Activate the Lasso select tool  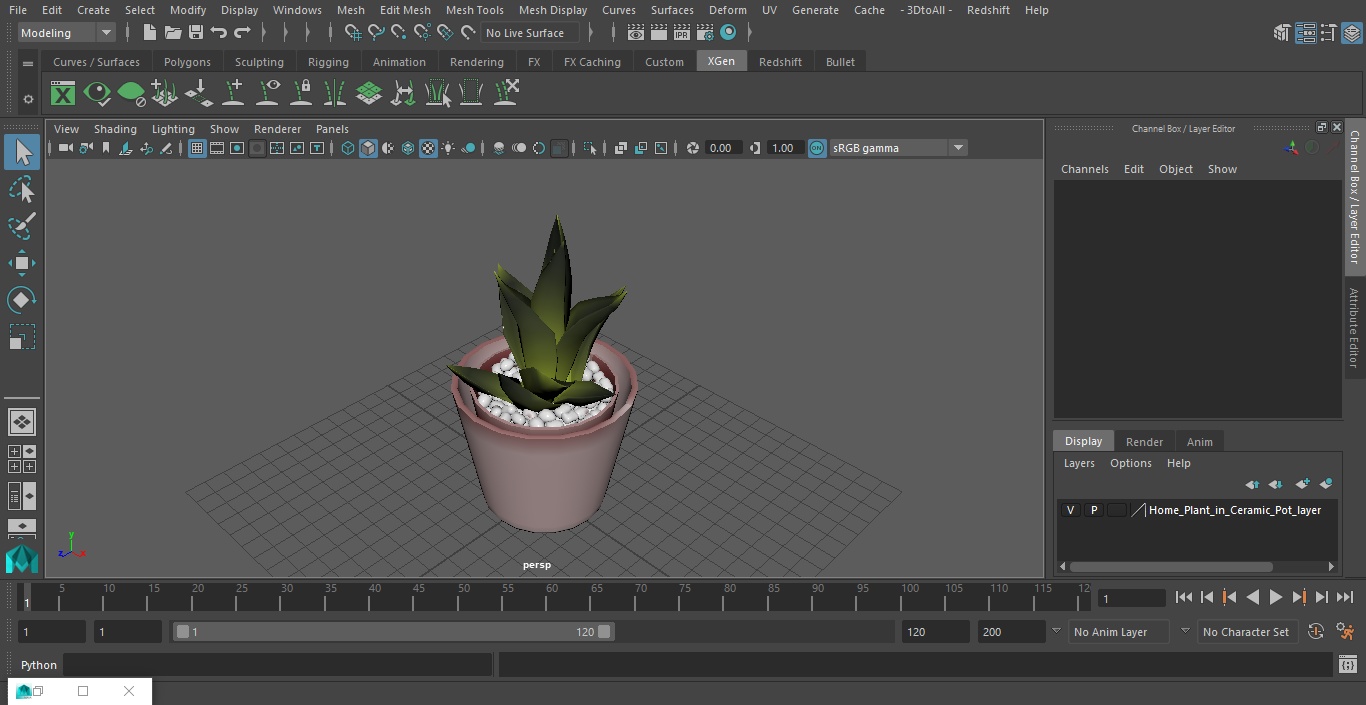click(x=22, y=190)
